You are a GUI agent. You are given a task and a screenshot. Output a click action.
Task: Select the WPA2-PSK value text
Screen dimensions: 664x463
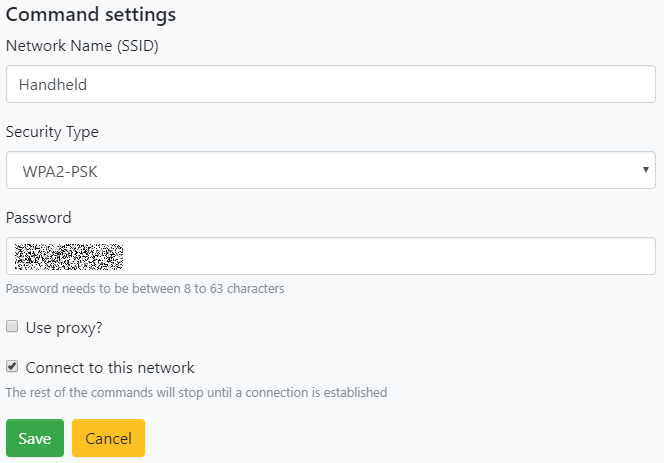tap(60, 172)
